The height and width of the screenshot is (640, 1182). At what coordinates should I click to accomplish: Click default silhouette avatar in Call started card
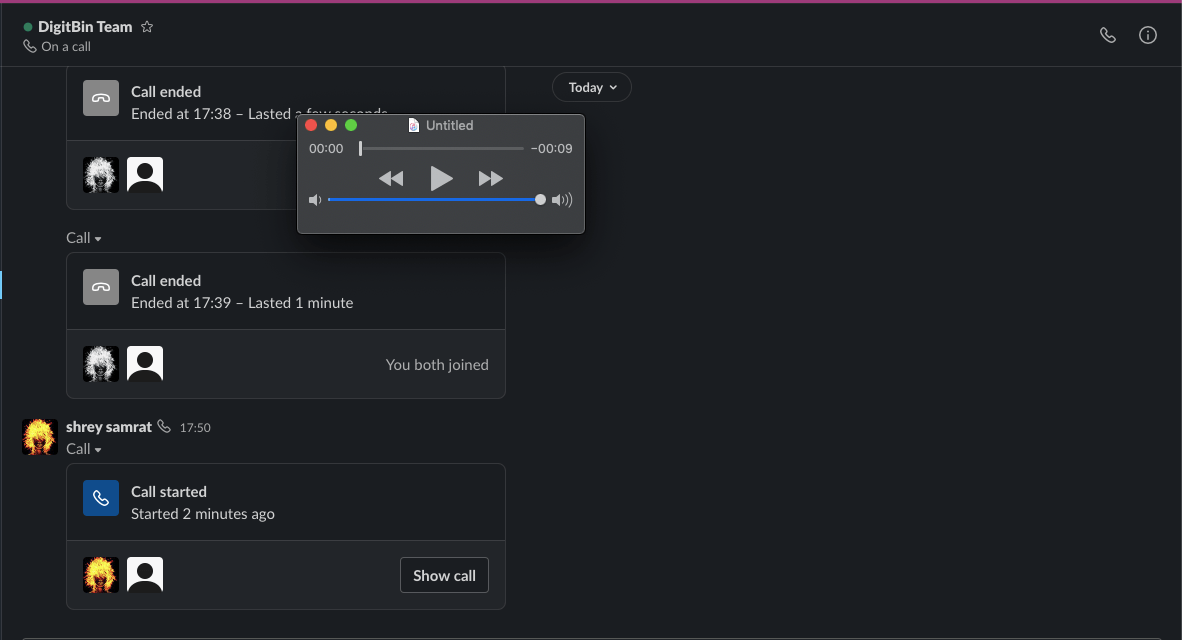[145, 575]
